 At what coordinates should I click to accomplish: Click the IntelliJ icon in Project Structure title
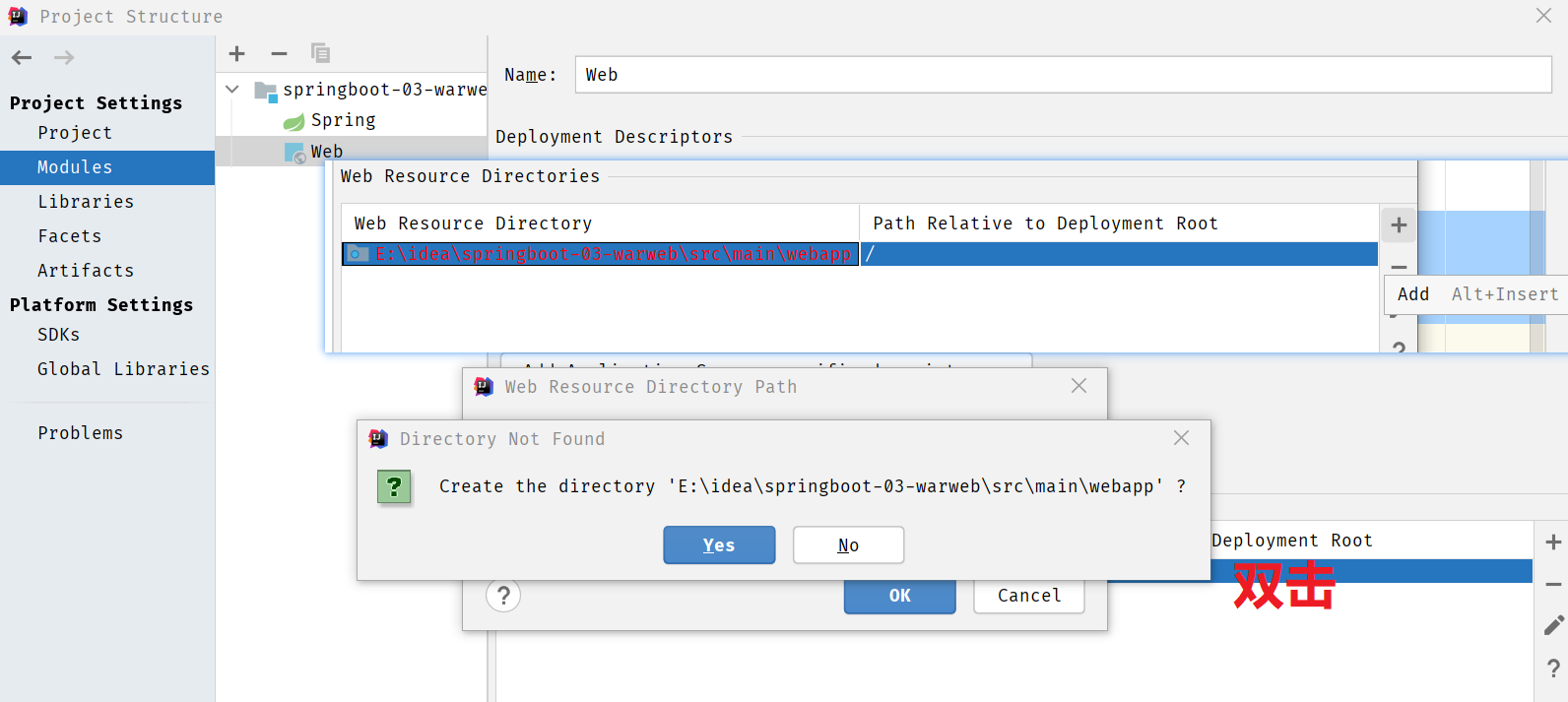18,16
